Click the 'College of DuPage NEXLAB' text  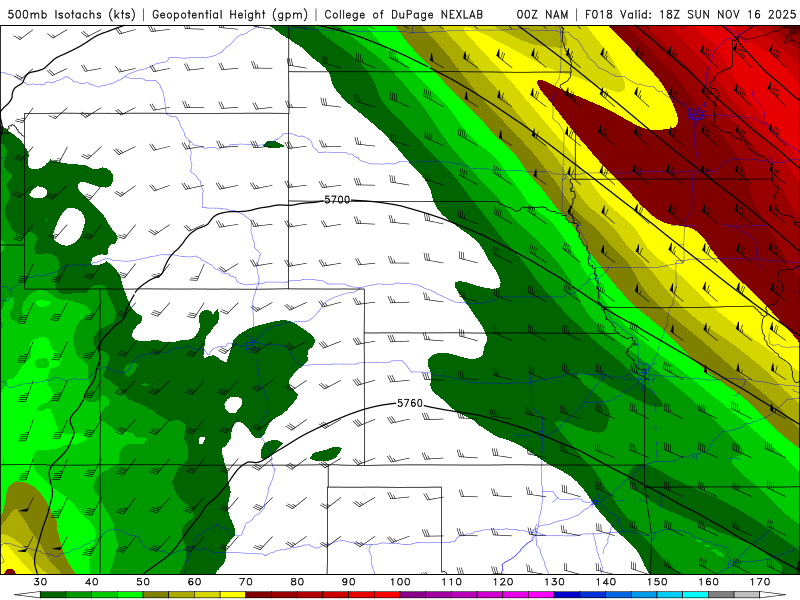[x=404, y=14]
